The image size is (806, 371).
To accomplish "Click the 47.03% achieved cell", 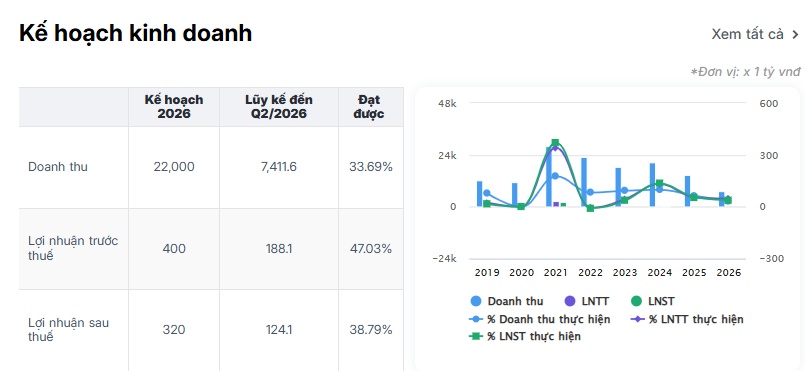I will pos(371,249).
